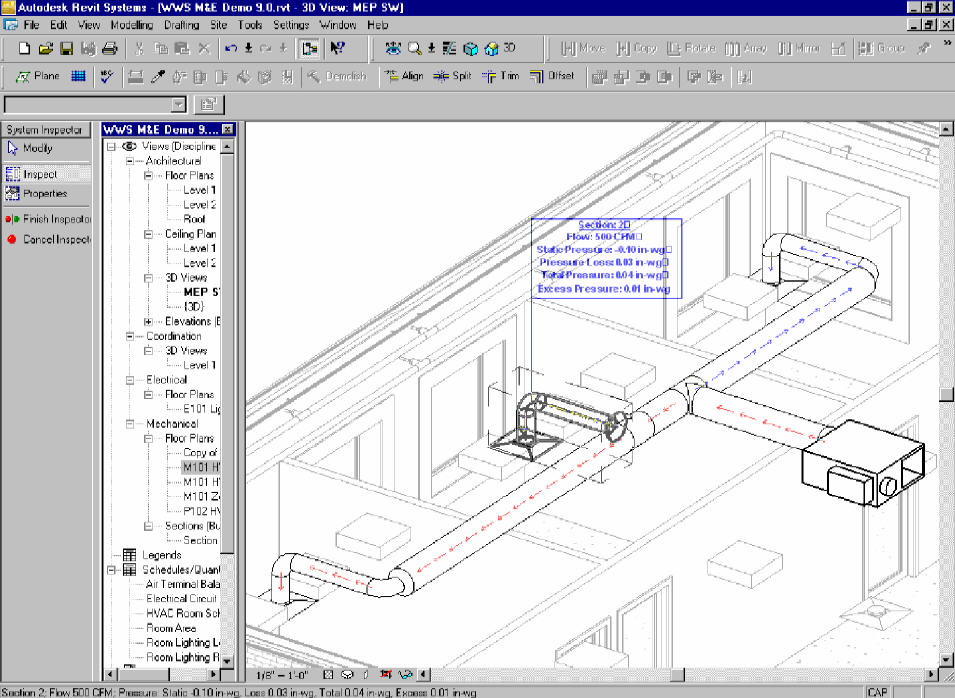The height and width of the screenshot is (698, 955).
Task: Collapse the Architectural branch
Action: [130, 161]
